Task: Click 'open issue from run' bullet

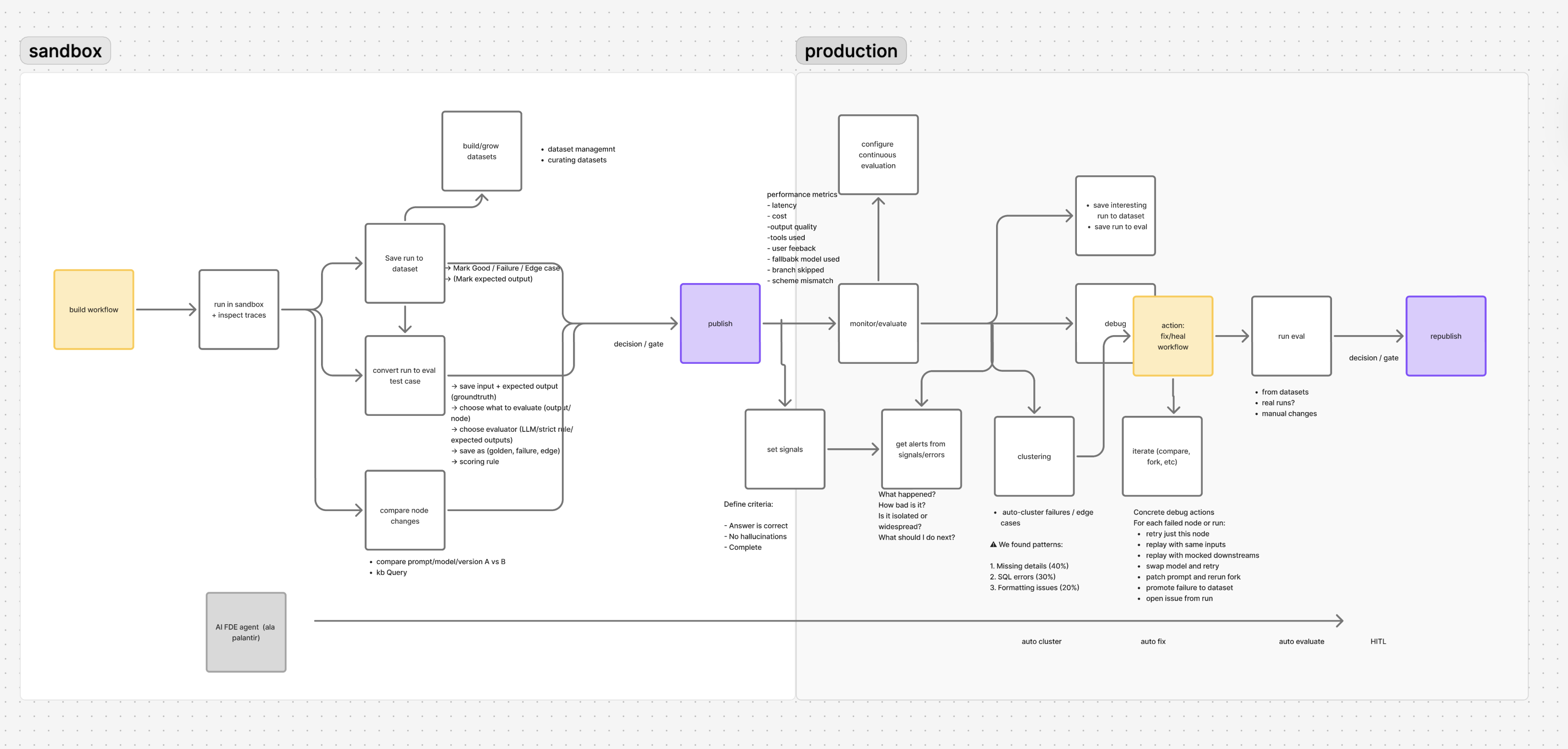Action: (x=1179, y=599)
